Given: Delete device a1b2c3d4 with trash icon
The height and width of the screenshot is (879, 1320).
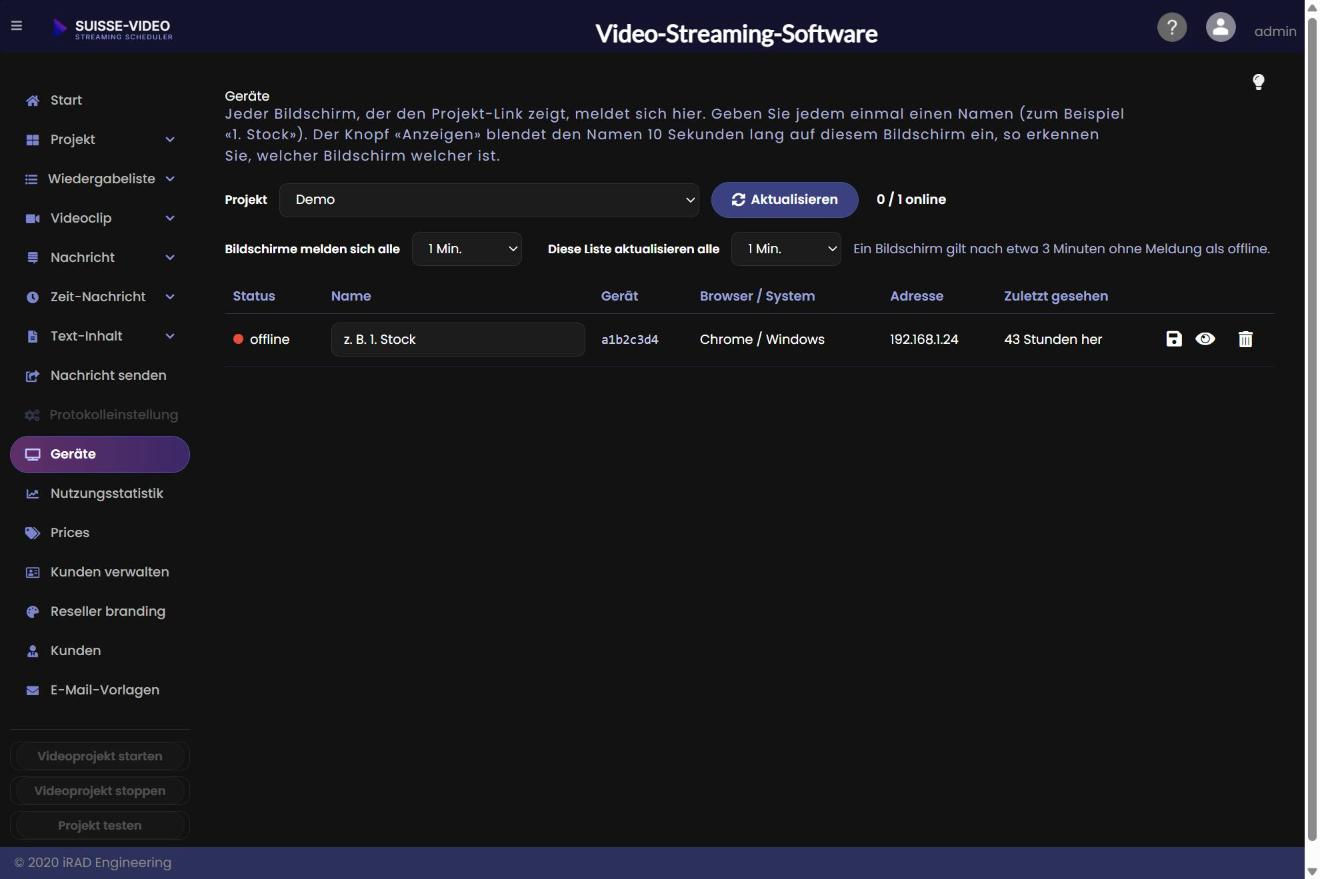Looking at the screenshot, I should (1245, 339).
